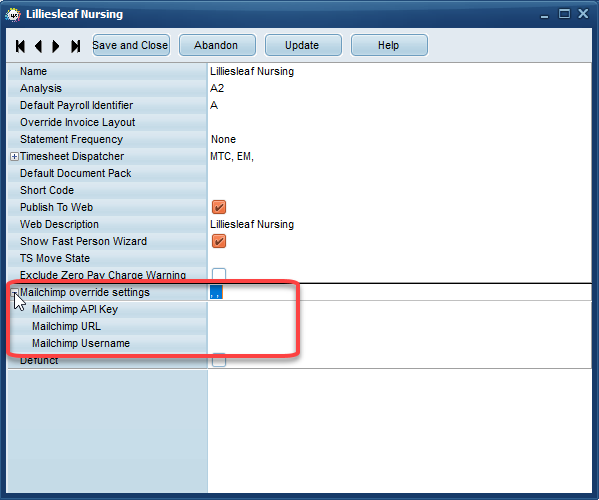Image resolution: width=599 pixels, height=500 pixels.
Task: Click the Lilliesleaf Nursing title bar app icon
Action: [x=13, y=15]
